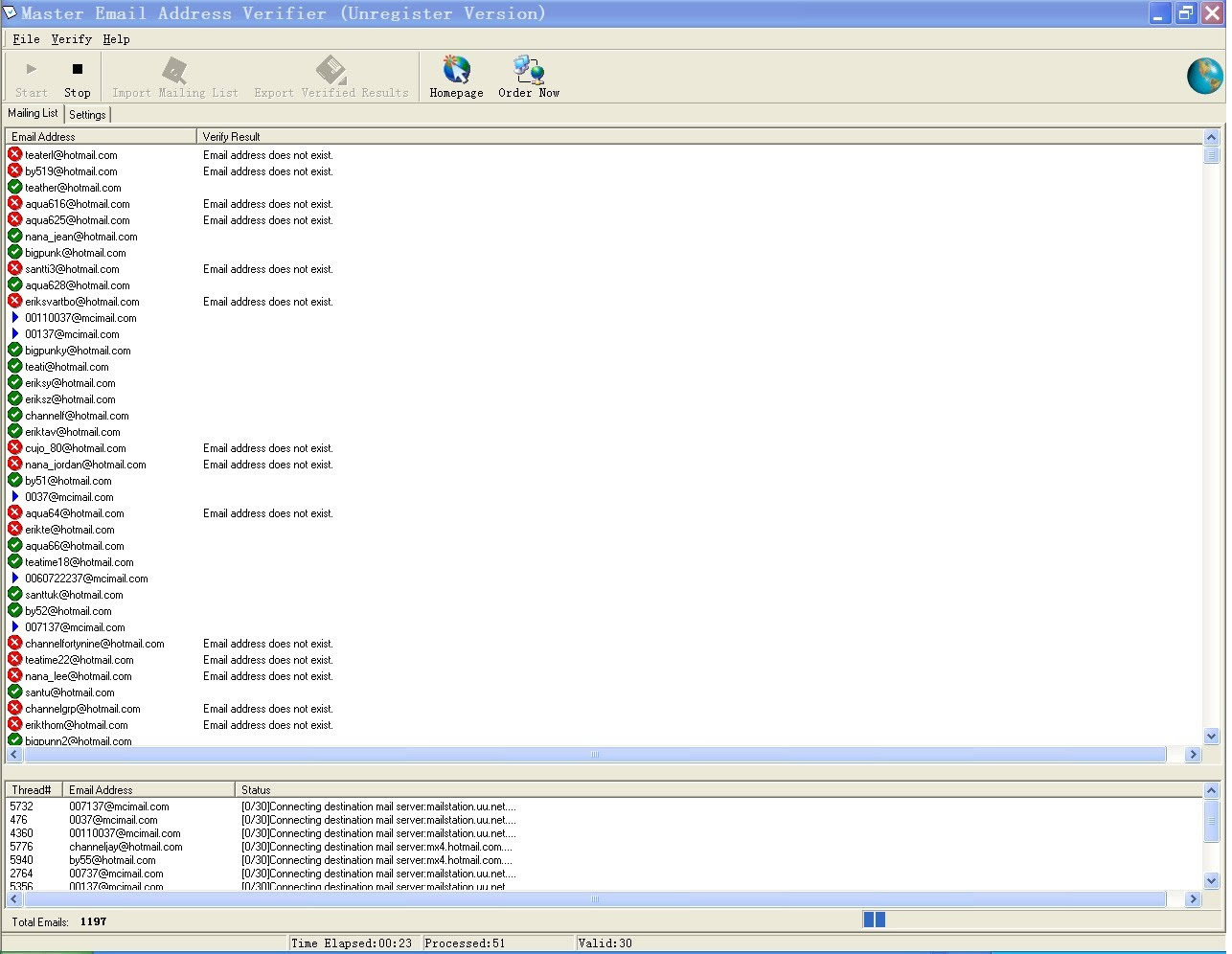This screenshot has height=954, width=1232.
Task: Open the Help menu
Action: pos(116,39)
